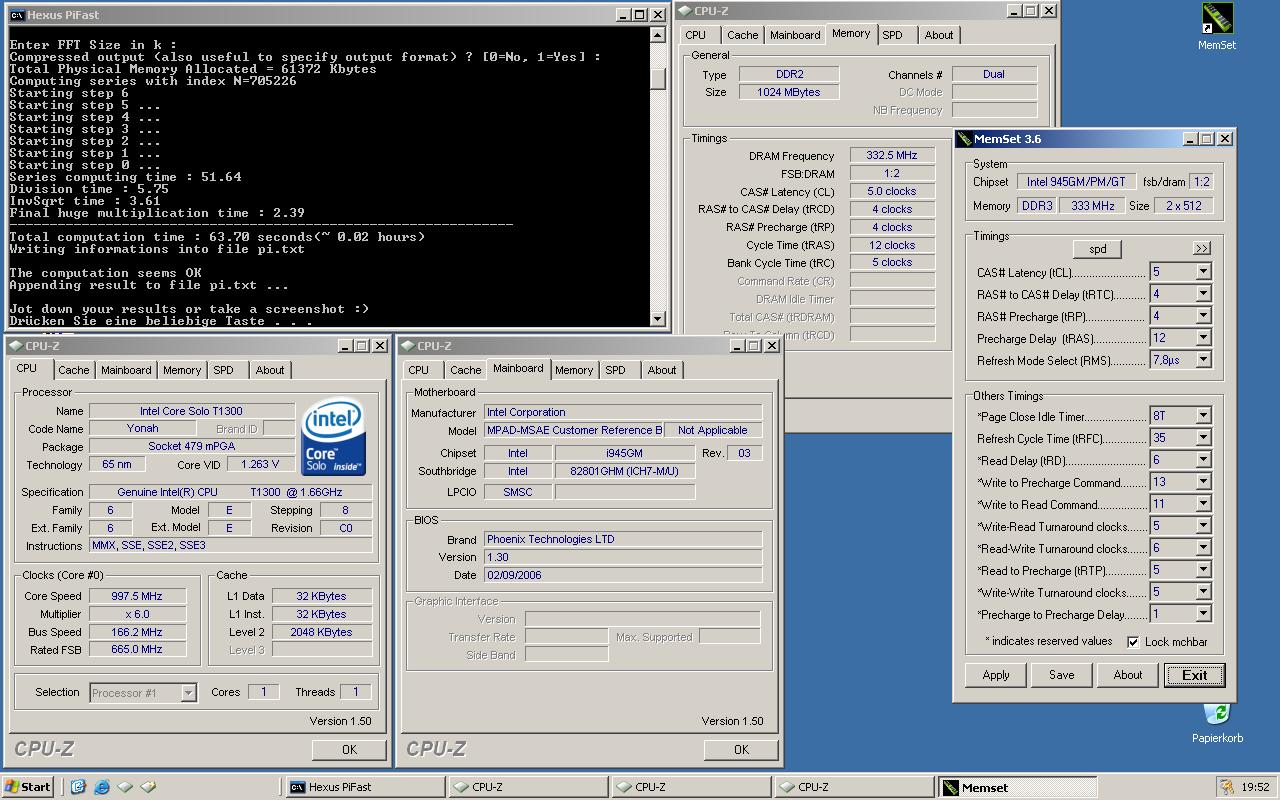Screen dimensions: 1280x800
Task: Expand the Refresh Cycle Time (tRFC) dropdown
Action: click(1203, 438)
